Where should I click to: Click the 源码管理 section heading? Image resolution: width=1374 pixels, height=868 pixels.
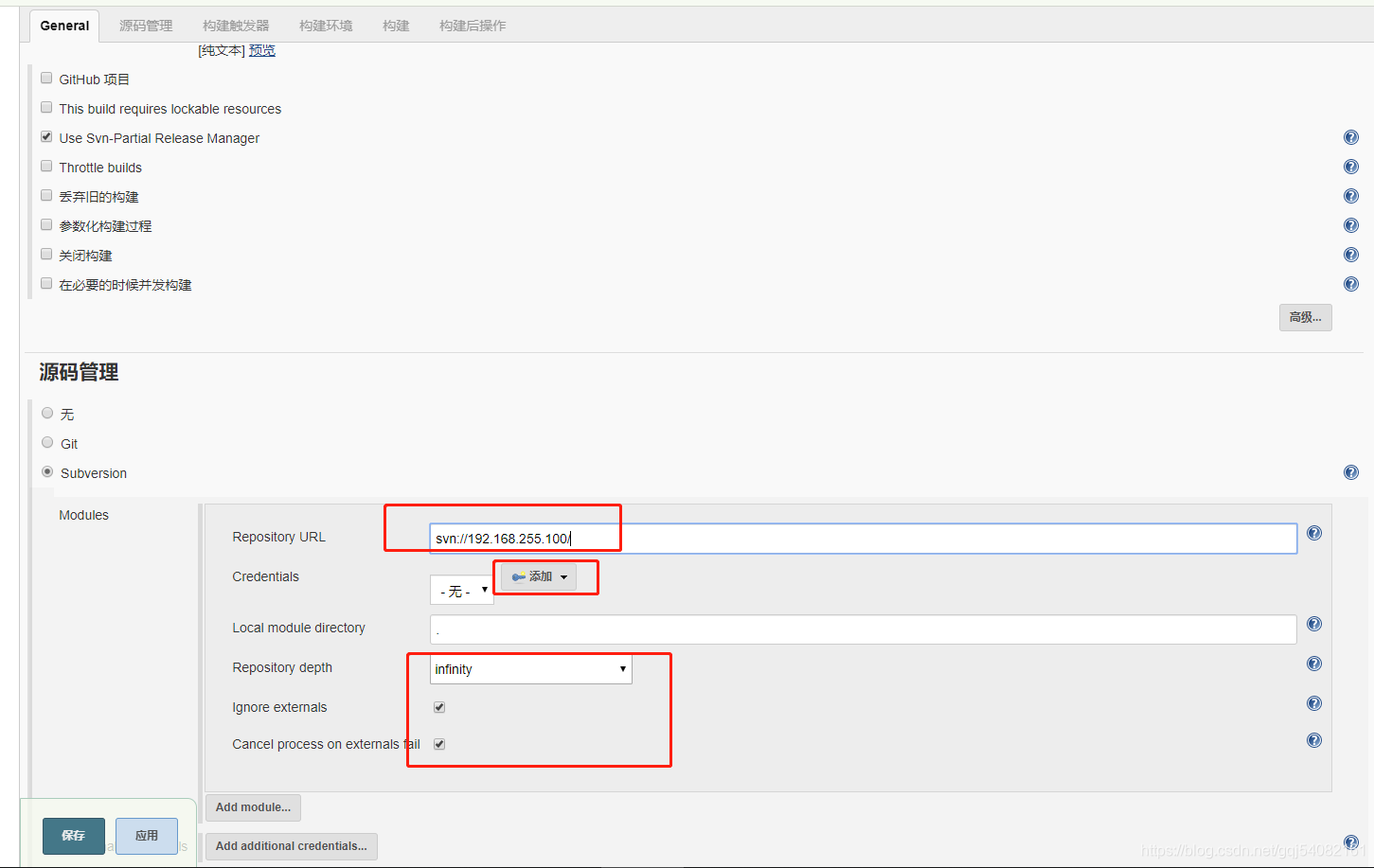[x=79, y=372]
